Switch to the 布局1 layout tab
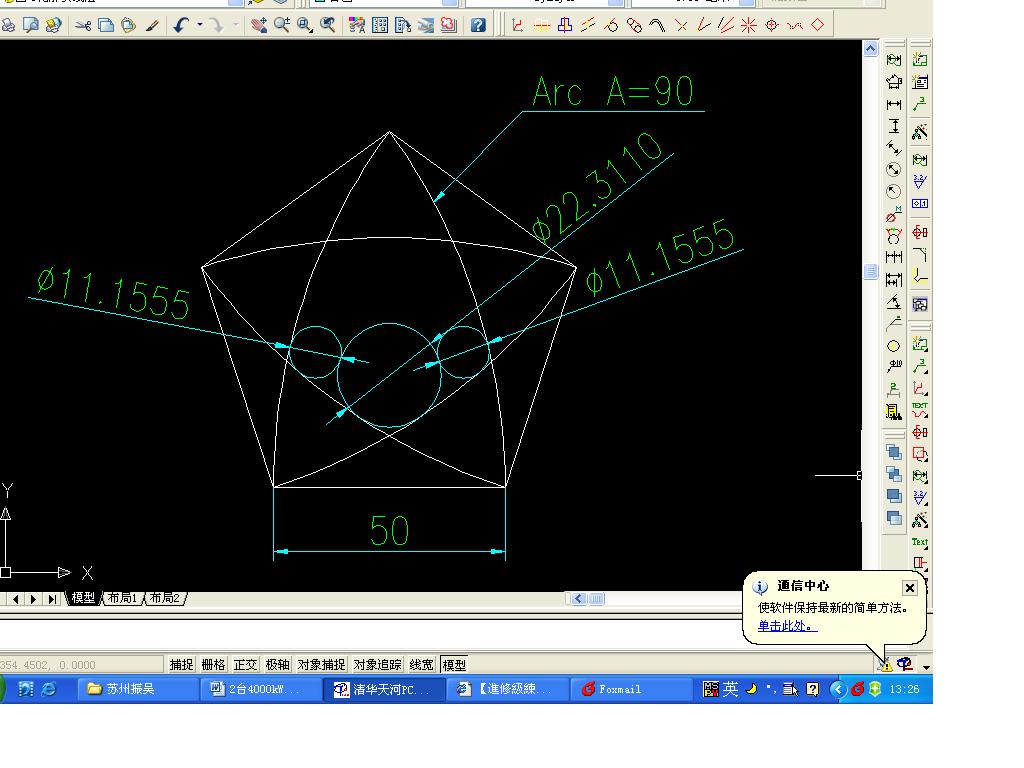Screen dimensions: 1024x768 tap(122, 598)
